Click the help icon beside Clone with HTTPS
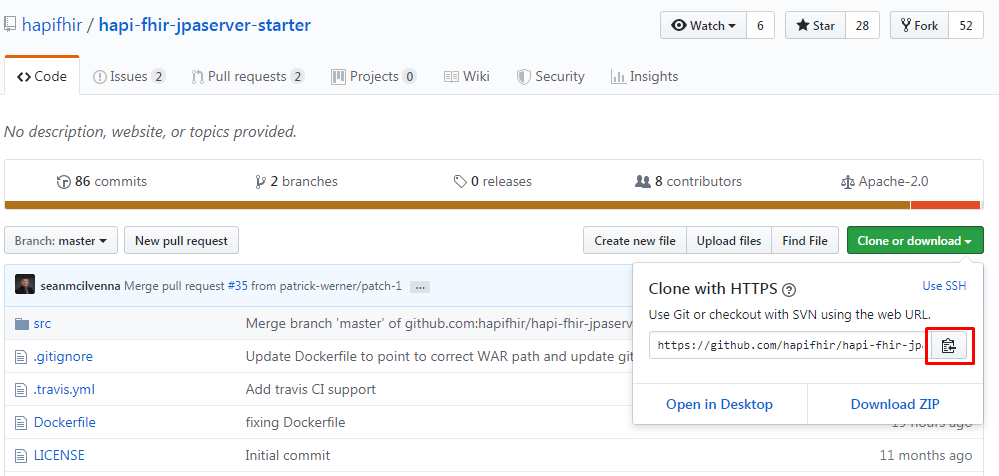 (x=789, y=289)
